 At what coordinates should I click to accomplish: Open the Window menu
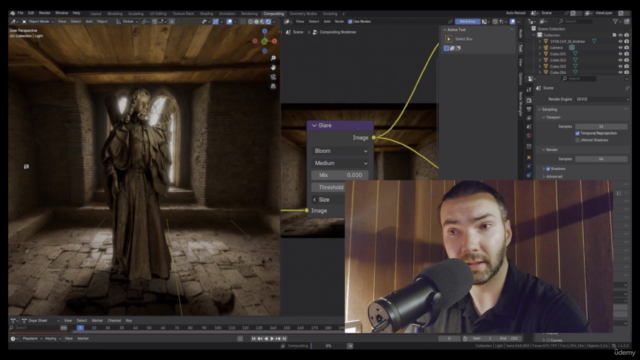[62, 13]
